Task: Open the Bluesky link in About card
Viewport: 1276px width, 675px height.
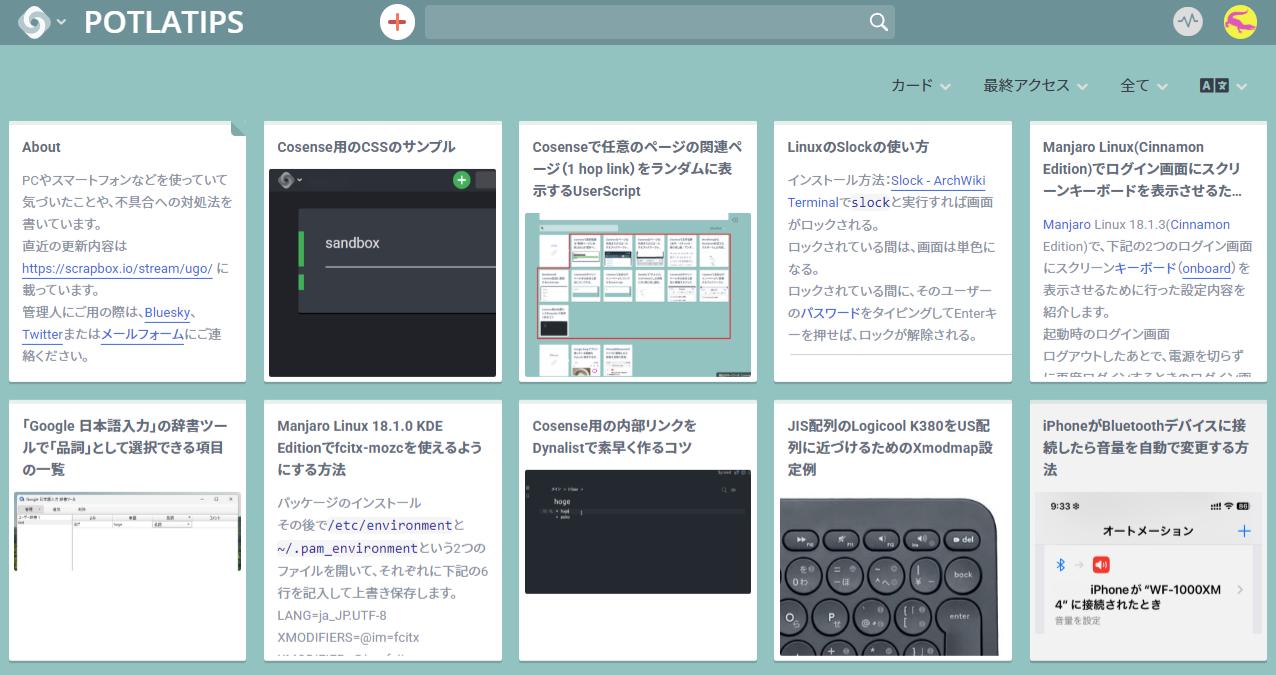Action: (x=167, y=312)
